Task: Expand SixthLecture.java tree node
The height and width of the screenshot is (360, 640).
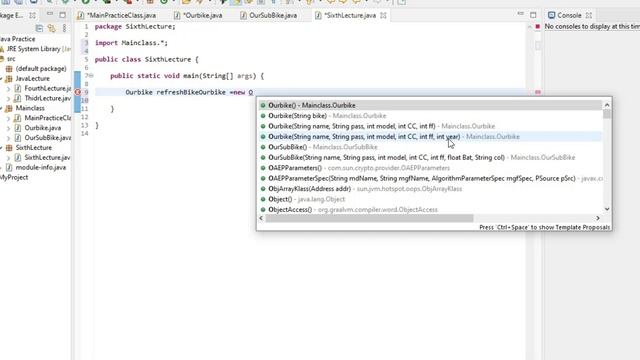Action: coord(8,158)
